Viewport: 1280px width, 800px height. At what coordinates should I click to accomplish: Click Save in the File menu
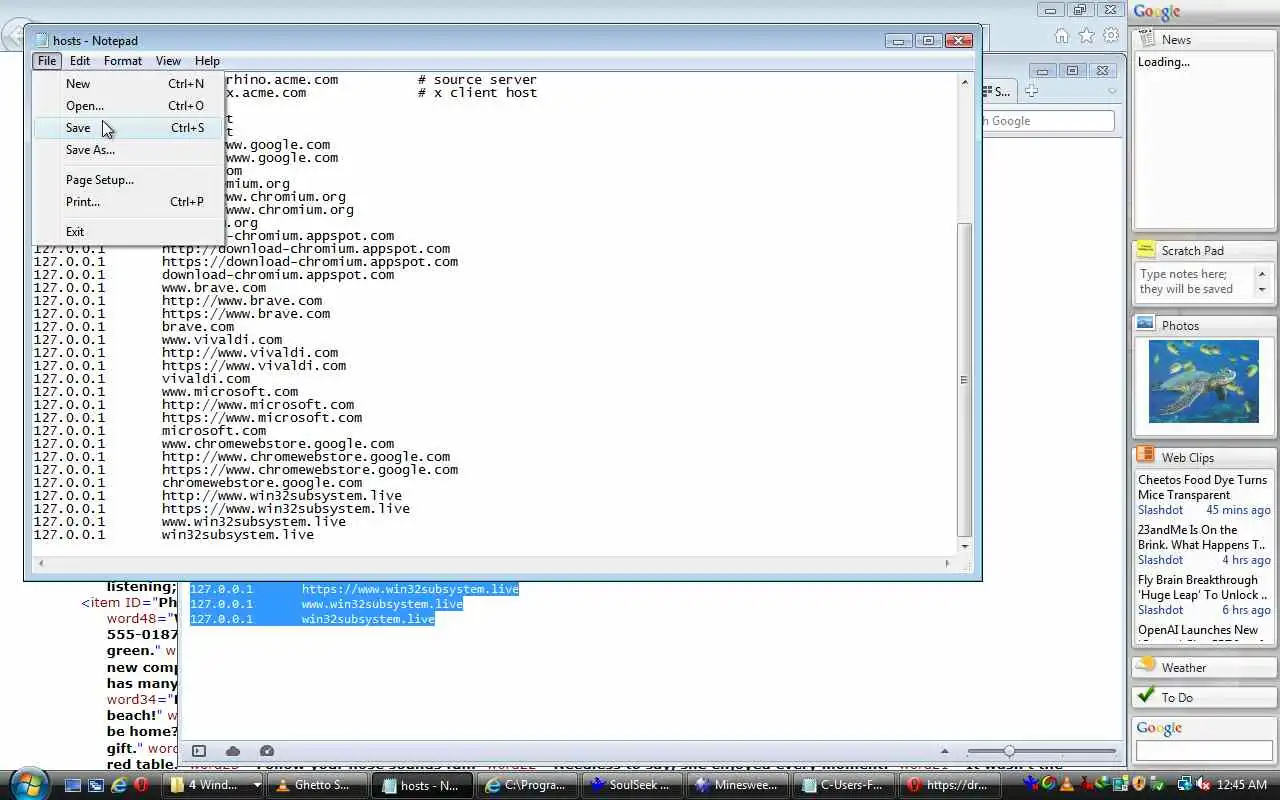pyautogui.click(x=128, y=128)
